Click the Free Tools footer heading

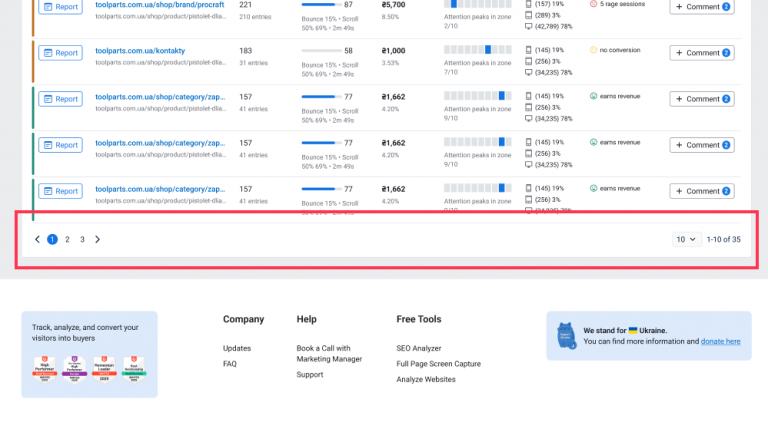pyautogui.click(x=419, y=319)
